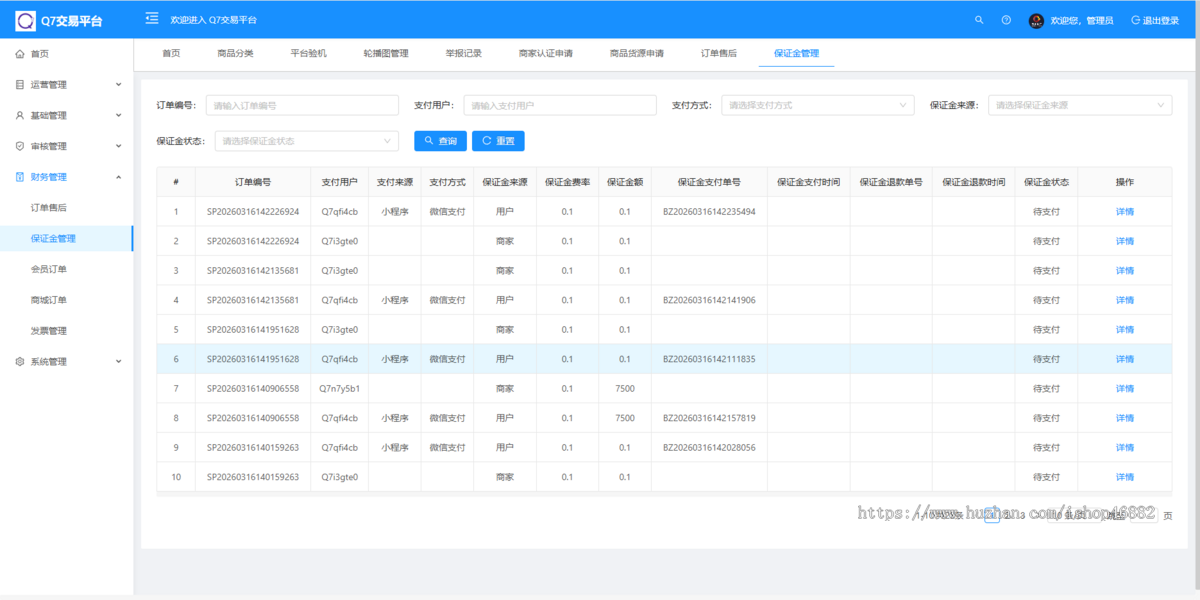The width and height of the screenshot is (1200, 600).
Task: Click the 查询 search button
Action: pos(440,141)
